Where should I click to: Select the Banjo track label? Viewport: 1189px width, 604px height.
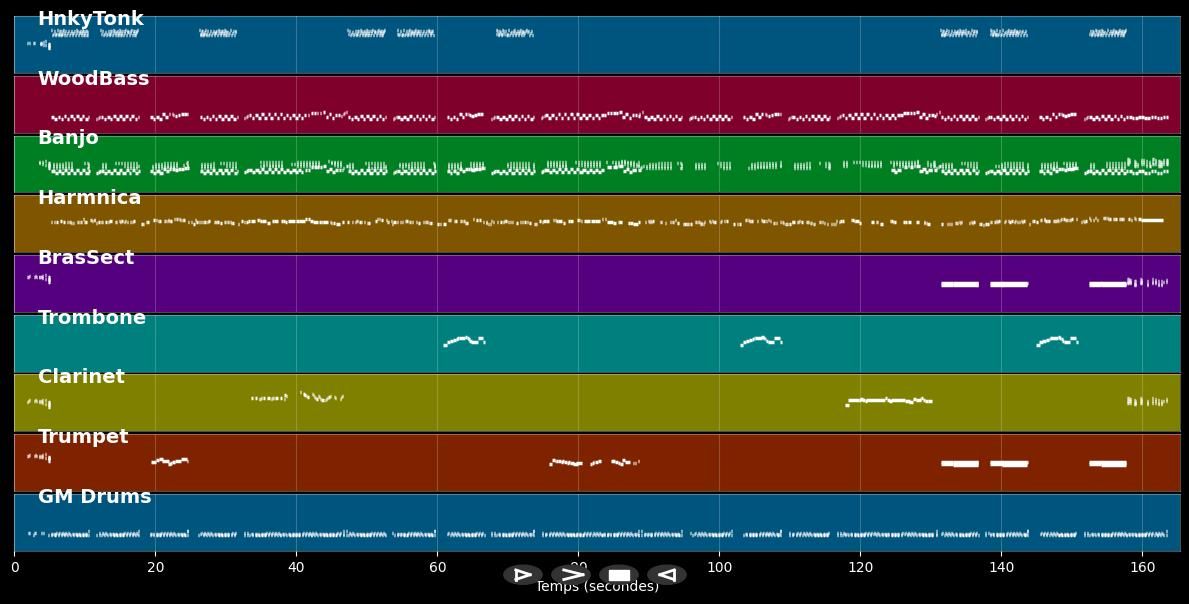[x=68, y=138]
